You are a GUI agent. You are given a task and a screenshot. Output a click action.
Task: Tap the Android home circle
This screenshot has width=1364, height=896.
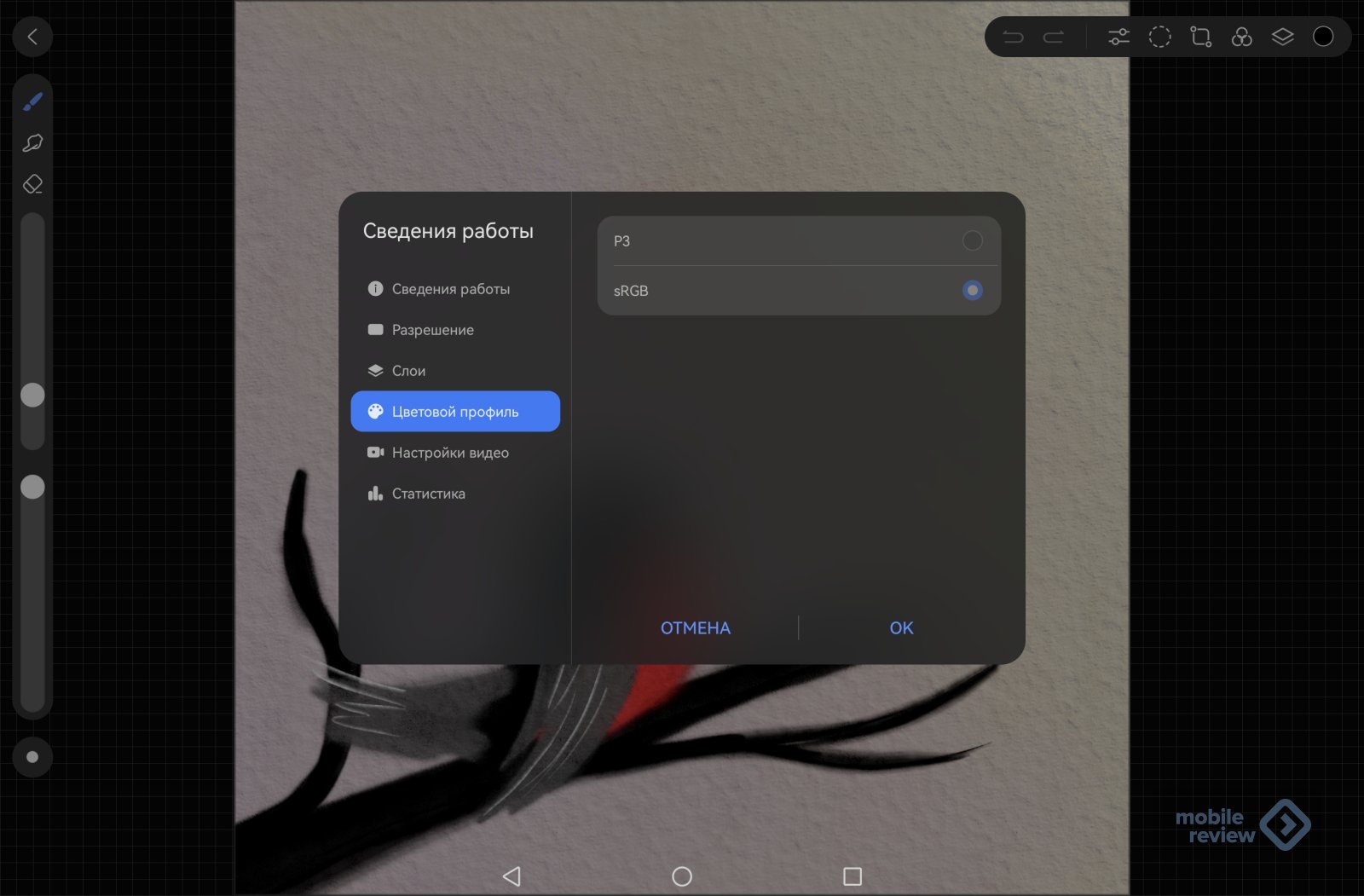coord(682,876)
